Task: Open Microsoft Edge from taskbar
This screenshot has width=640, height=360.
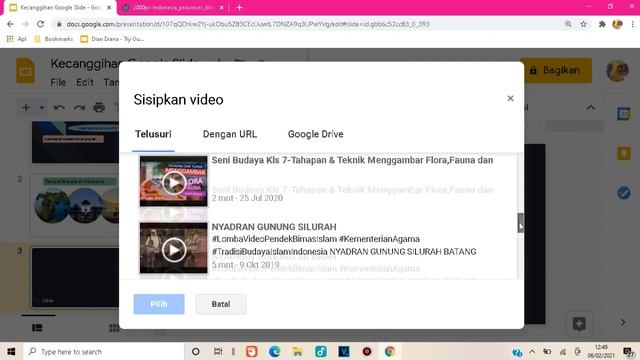Action: coord(275,351)
